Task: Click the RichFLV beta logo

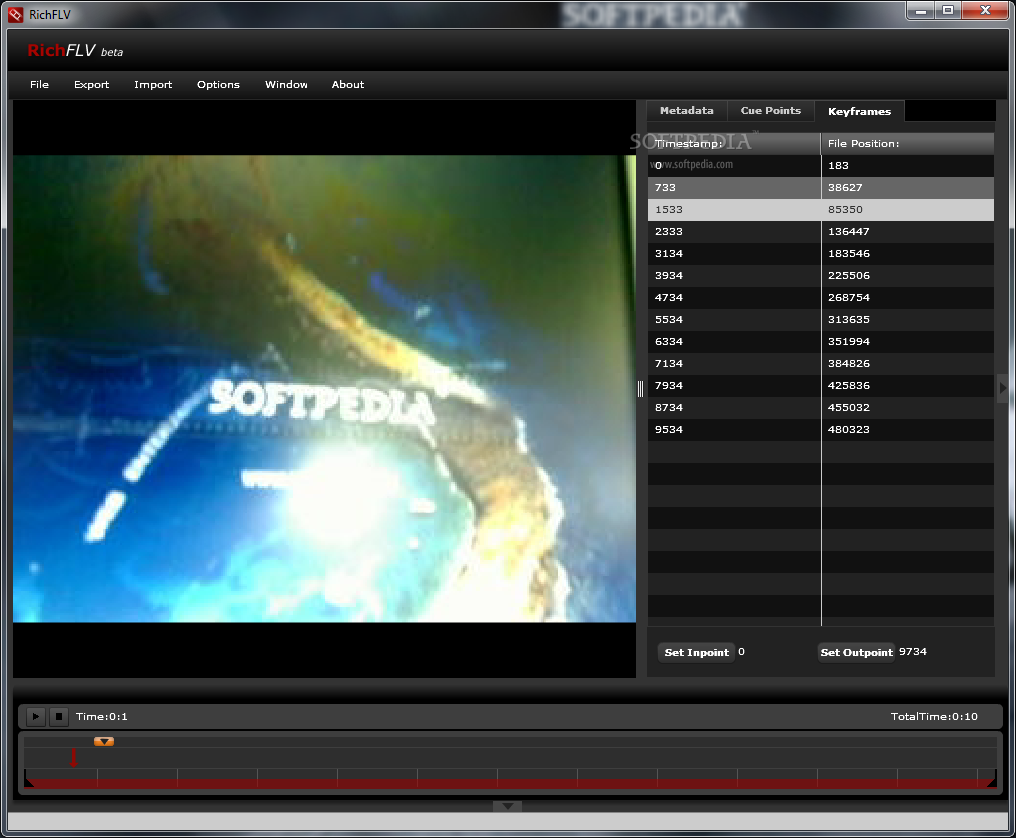Action: click(75, 51)
